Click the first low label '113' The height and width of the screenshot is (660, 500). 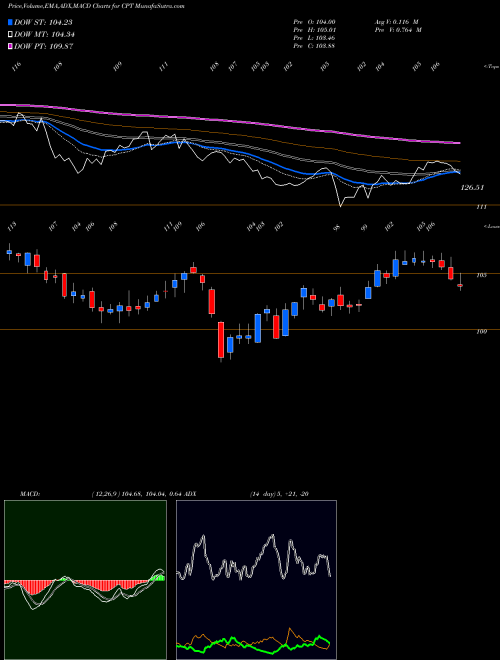pos(12,226)
